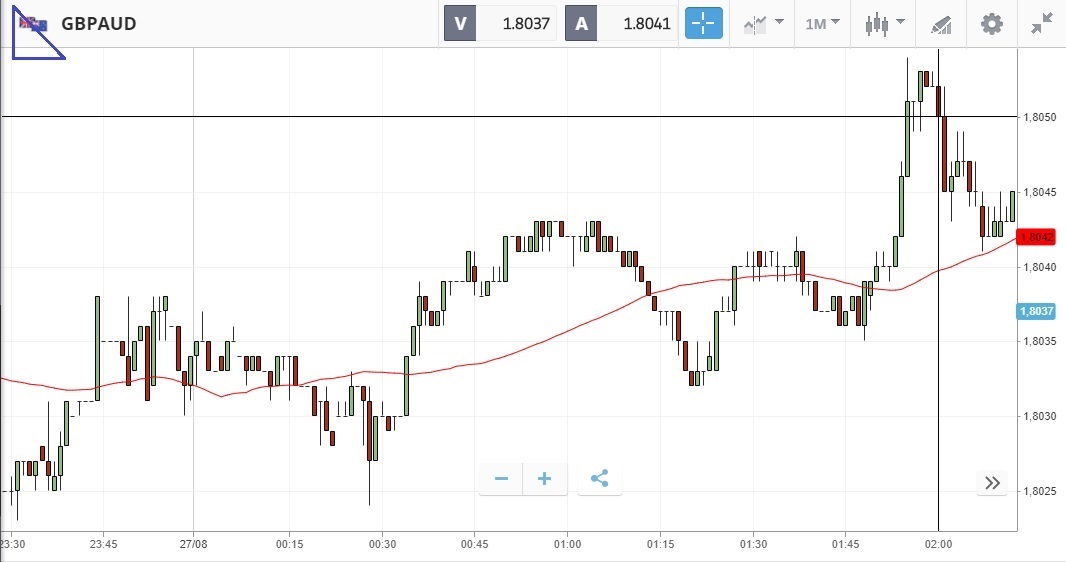Click the 27/08 date marker
Screen dimensions: 1066x562
tap(194, 544)
